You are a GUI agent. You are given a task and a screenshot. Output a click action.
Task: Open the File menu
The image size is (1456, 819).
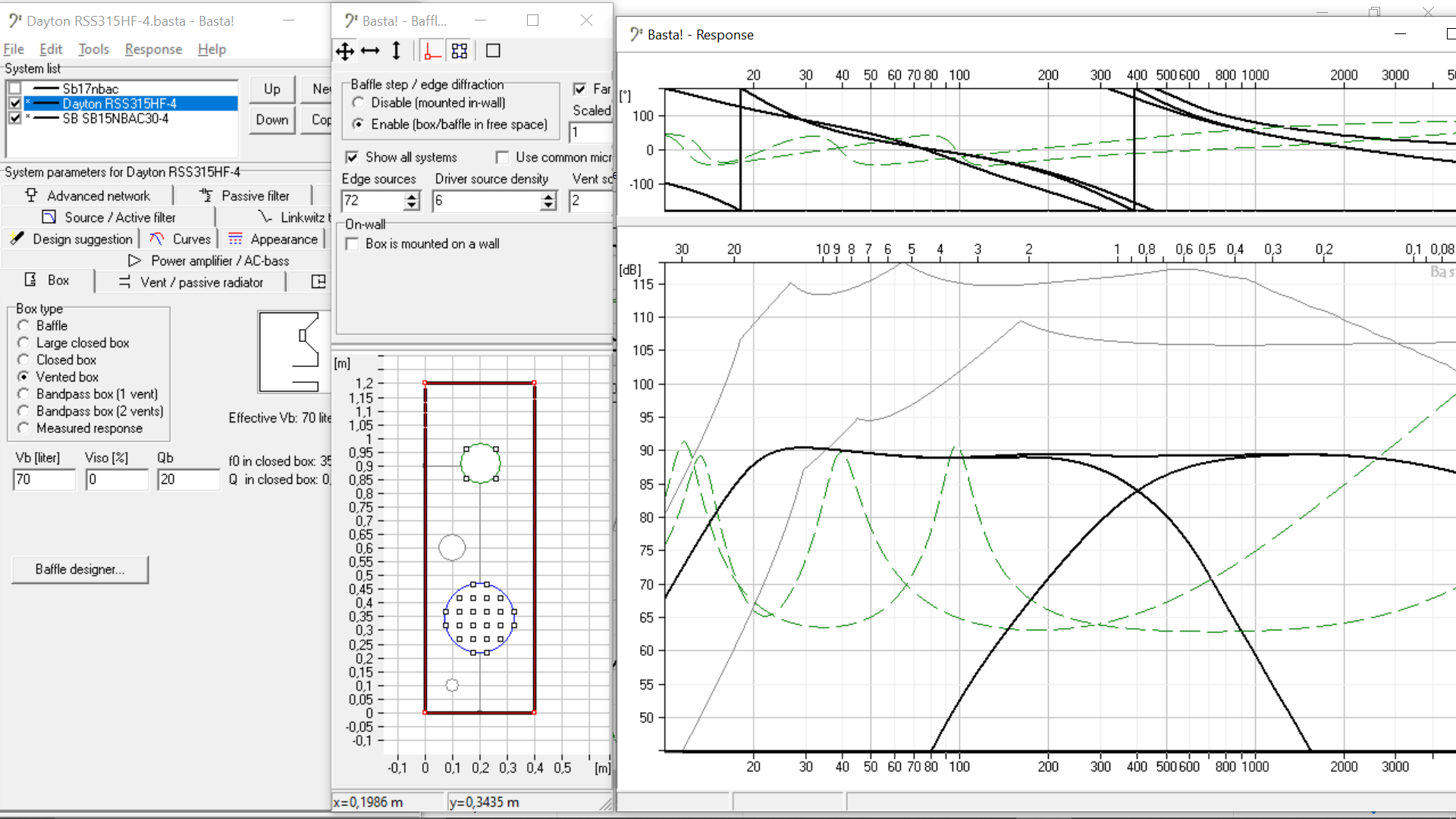[14, 49]
